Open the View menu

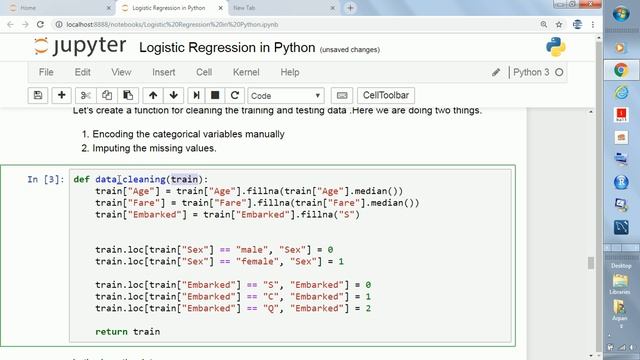[121, 72]
